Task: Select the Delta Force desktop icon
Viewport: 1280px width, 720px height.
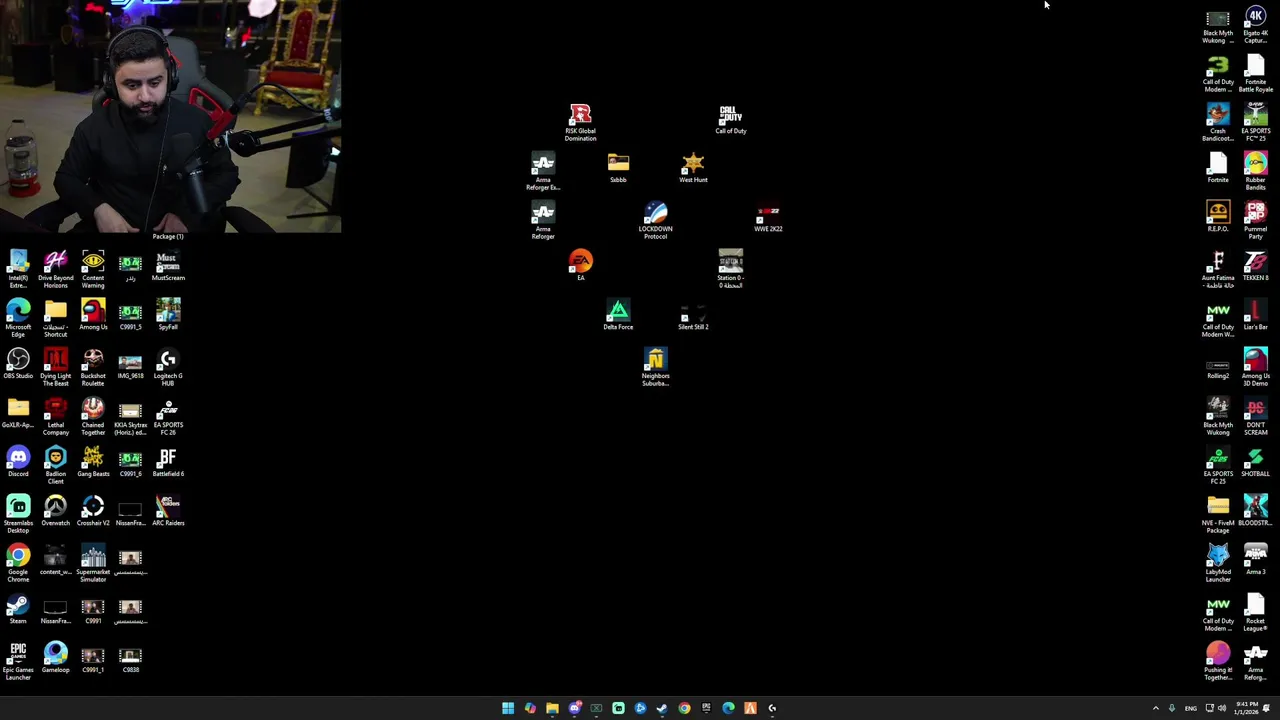Action: 618,315
